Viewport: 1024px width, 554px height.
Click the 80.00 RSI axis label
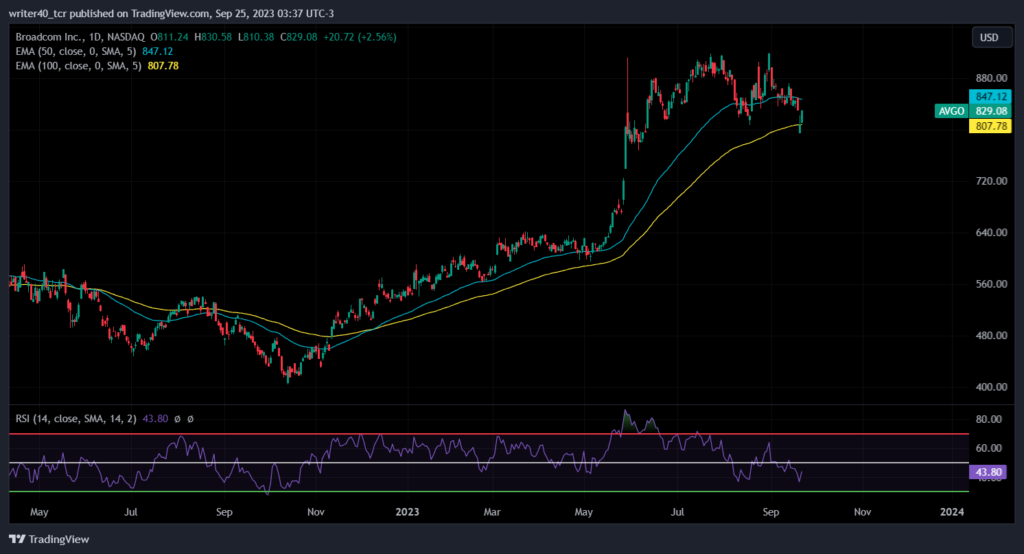pos(989,419)
